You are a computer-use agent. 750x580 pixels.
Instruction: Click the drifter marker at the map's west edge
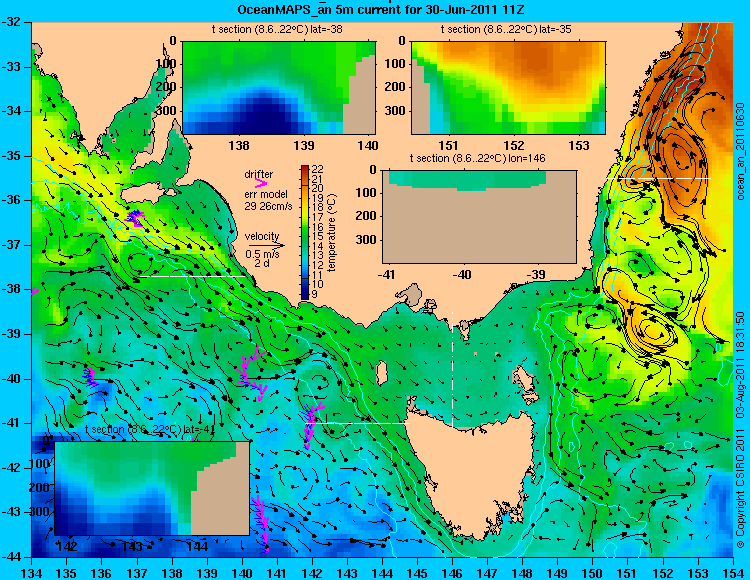pos(33,291)
